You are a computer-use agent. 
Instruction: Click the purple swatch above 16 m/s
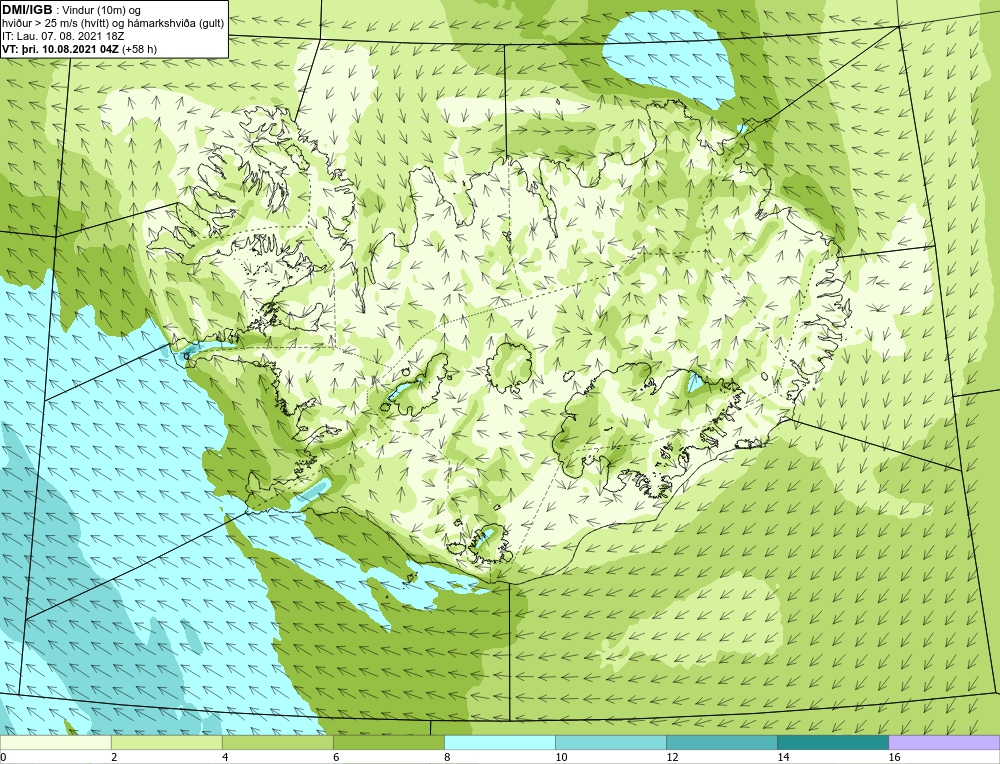(x=944, y=742)
